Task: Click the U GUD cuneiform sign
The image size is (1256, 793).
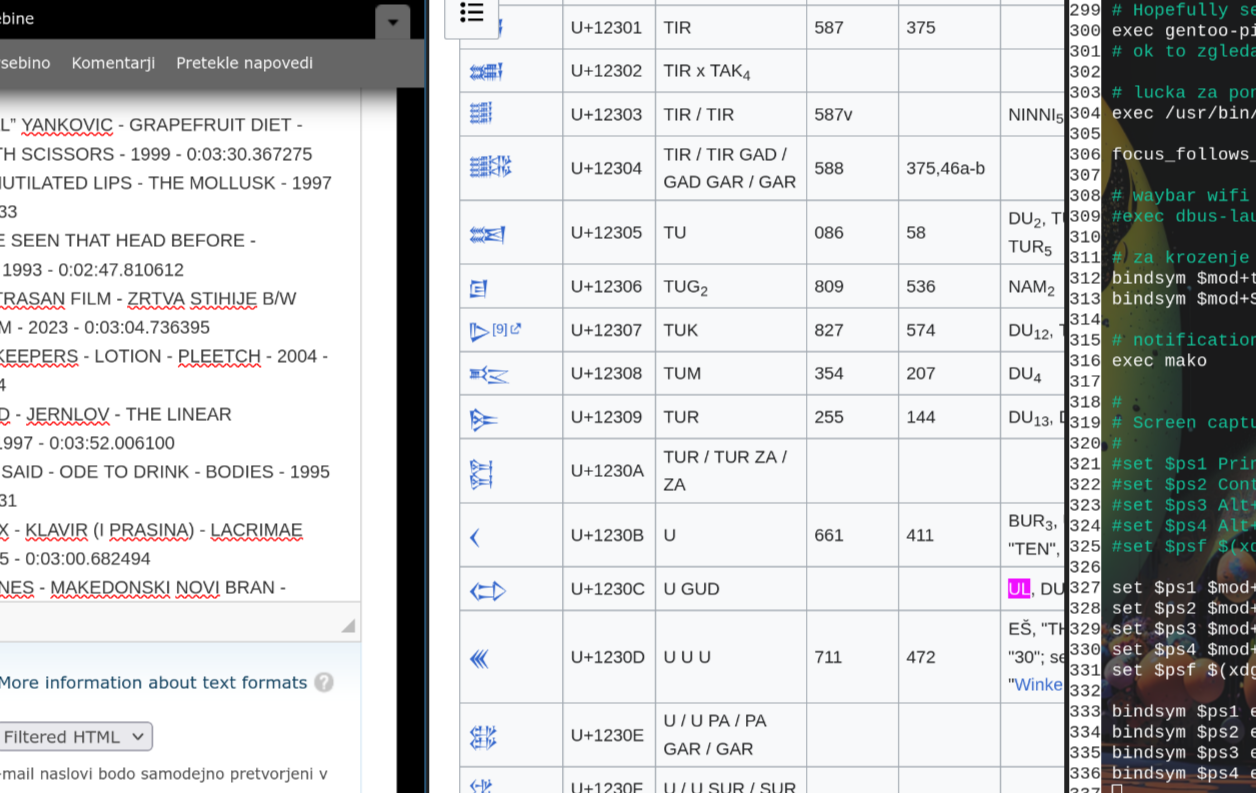Action: coord(487,591)
